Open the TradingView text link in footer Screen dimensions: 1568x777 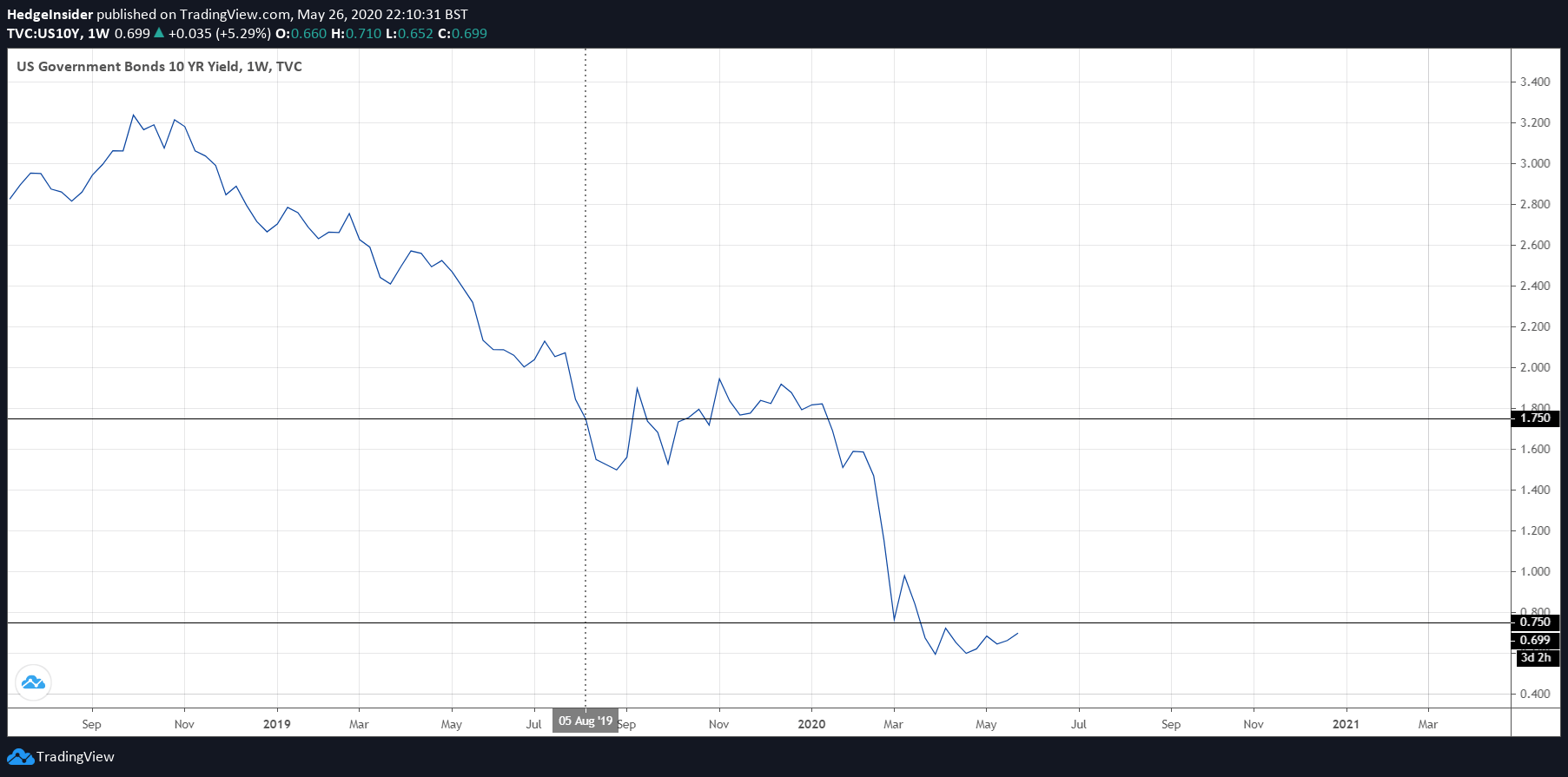[76, 757]
